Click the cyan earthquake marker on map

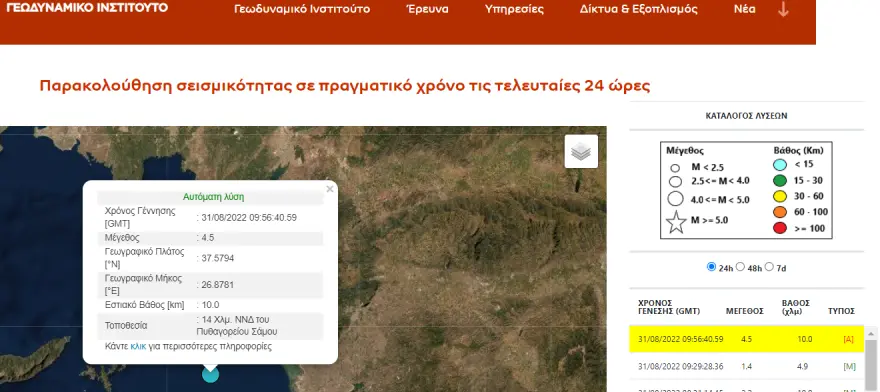(210, 374)
